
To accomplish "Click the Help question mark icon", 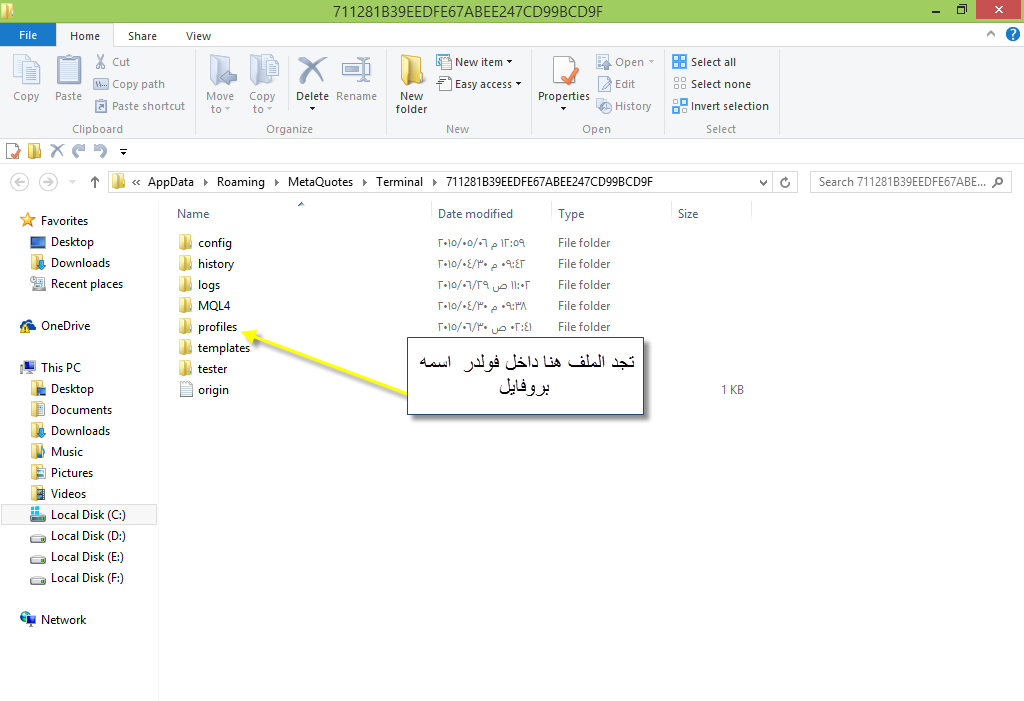I will (x=1012, y=36).
